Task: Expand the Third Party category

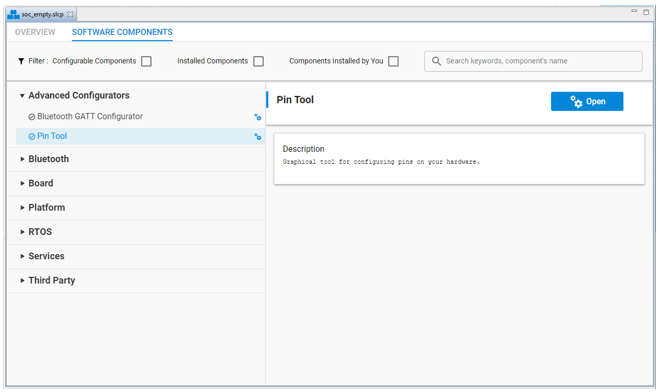Action: [x=22, y=281]
